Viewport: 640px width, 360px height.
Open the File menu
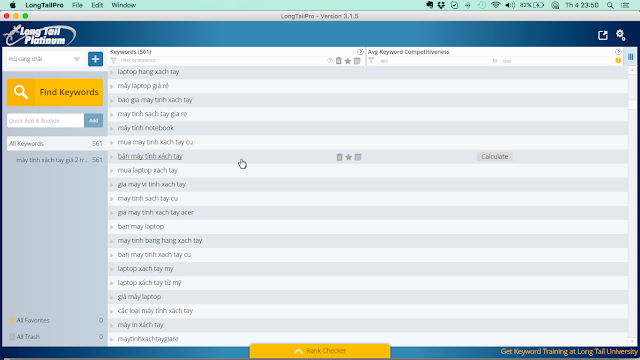coord(77,5)
